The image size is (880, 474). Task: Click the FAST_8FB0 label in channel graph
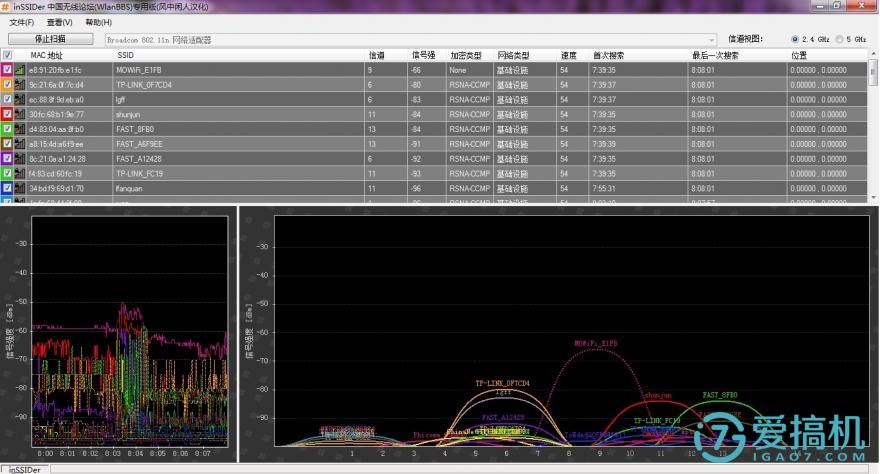(719, 395)
